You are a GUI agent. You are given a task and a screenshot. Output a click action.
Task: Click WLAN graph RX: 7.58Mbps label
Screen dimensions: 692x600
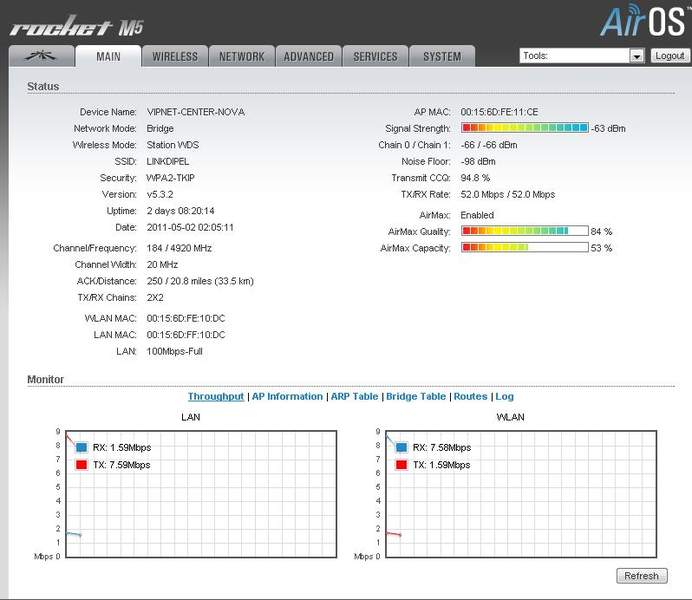point(442,447)
